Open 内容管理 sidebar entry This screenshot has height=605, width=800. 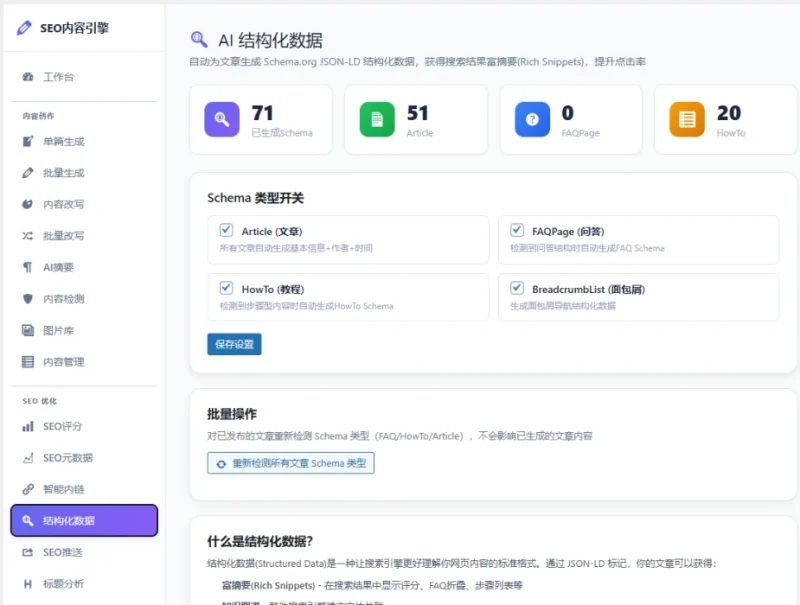84,362
